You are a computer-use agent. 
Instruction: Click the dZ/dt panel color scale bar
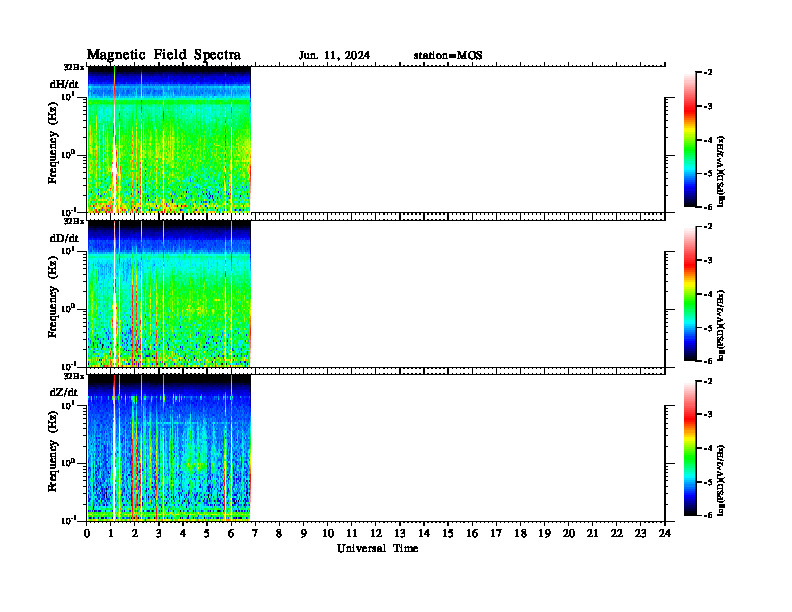690,448
